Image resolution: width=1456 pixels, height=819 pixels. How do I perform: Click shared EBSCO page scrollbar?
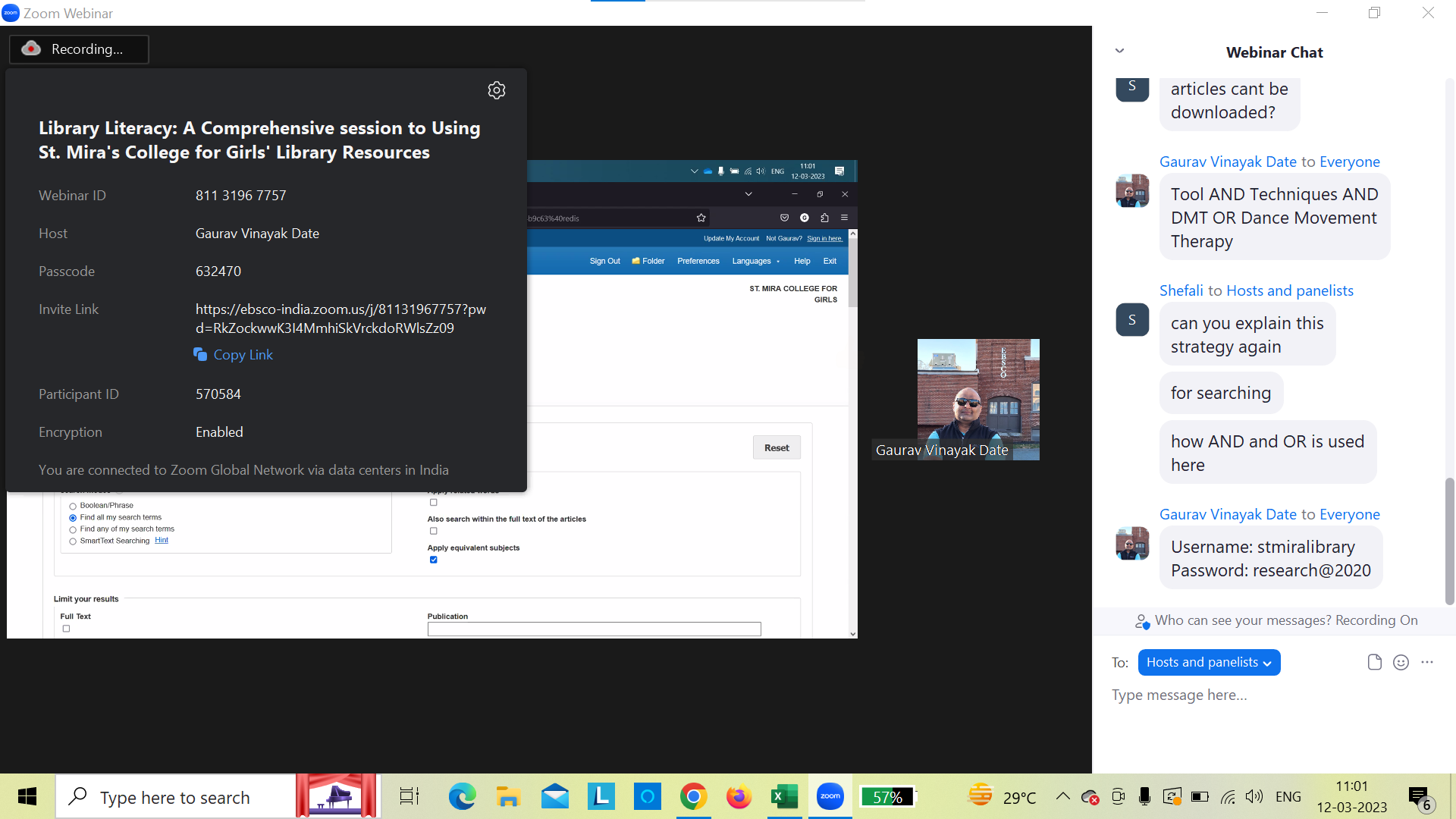[x=852, y=273]
